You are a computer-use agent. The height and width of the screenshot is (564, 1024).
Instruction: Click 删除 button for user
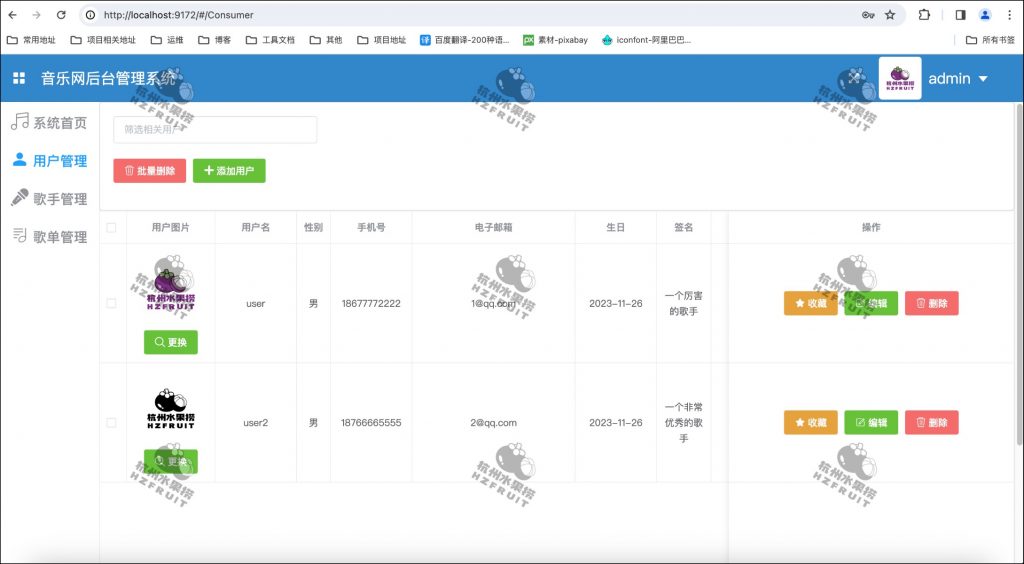(x=932, y=304)
